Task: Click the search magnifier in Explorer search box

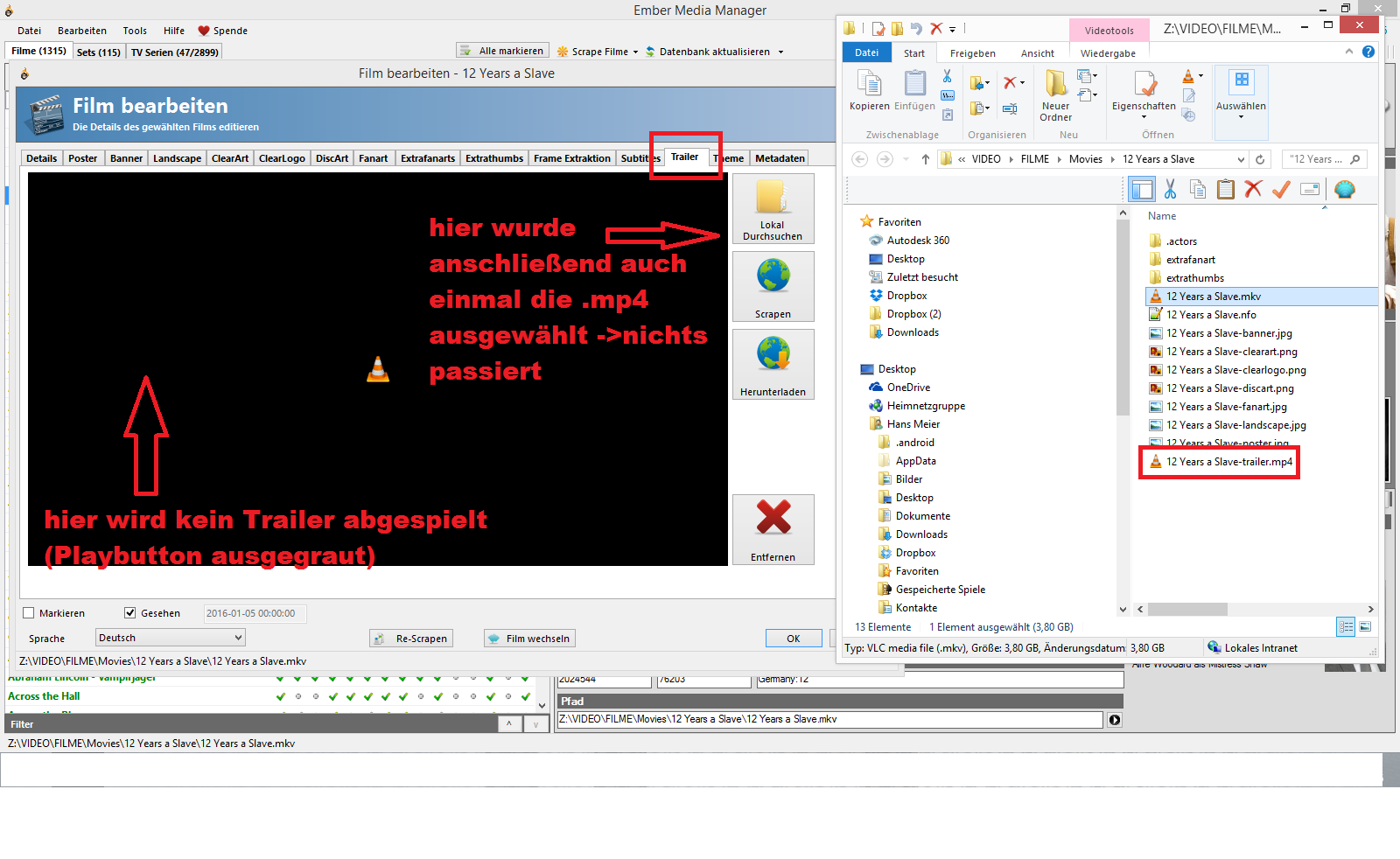Action: click(x=1355, y=159)
